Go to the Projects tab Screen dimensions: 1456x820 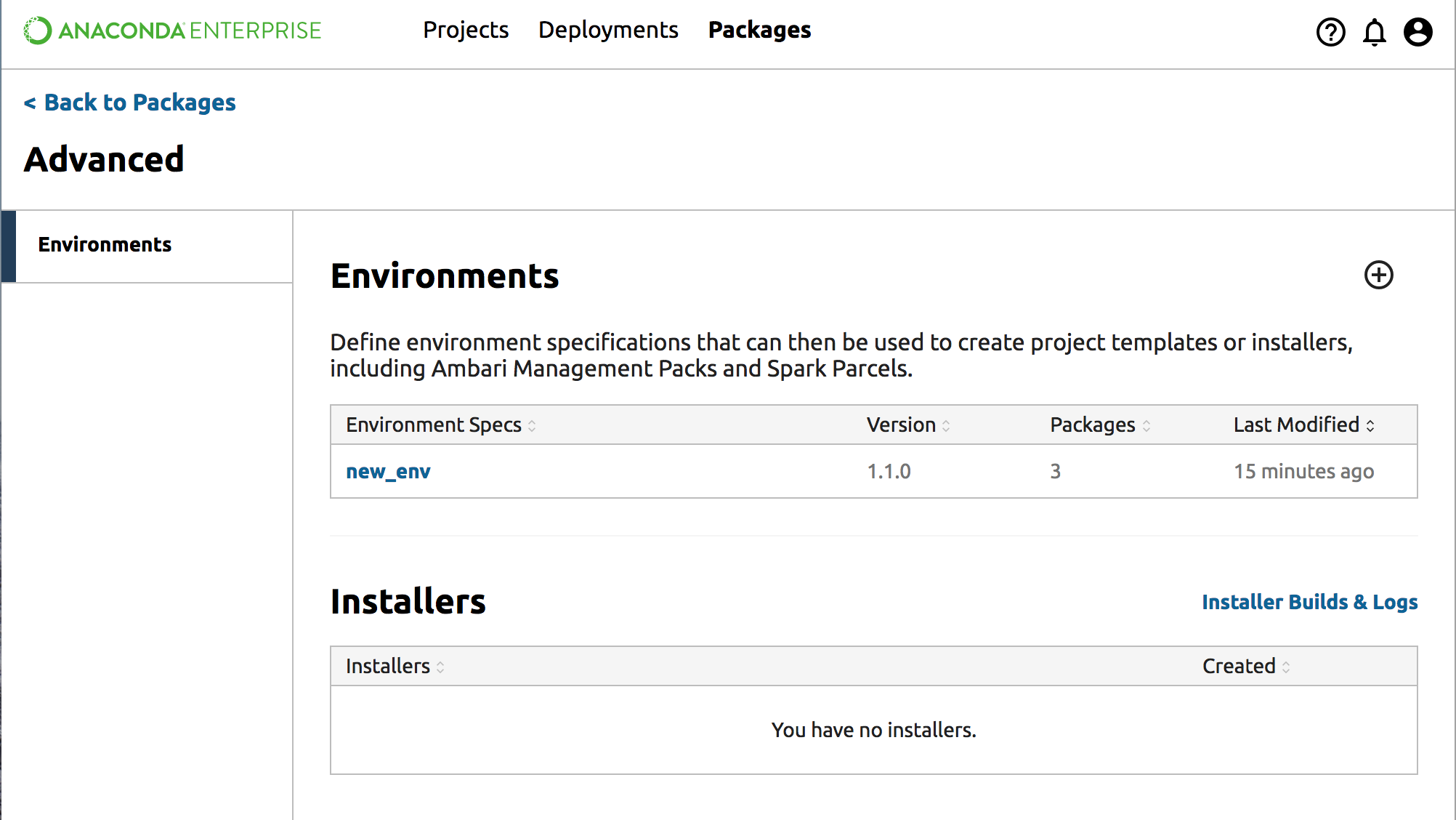(x=466, y=30)
